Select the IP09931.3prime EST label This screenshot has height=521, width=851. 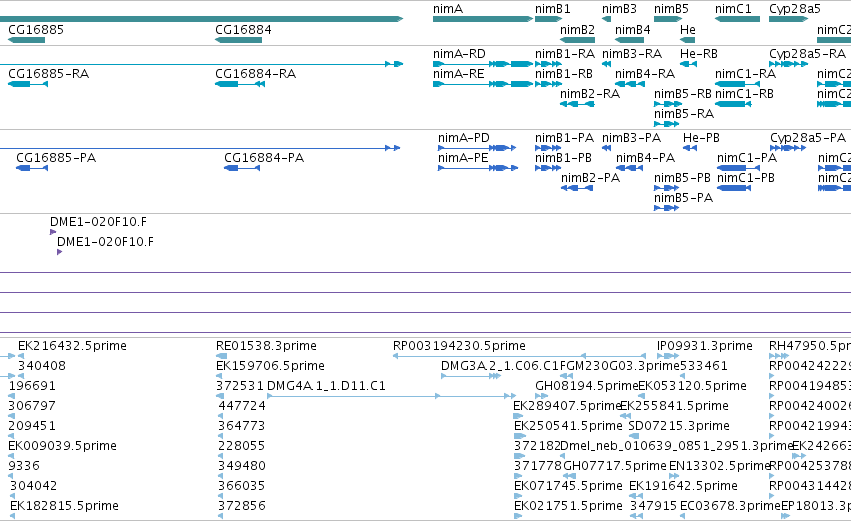point(704,346)
